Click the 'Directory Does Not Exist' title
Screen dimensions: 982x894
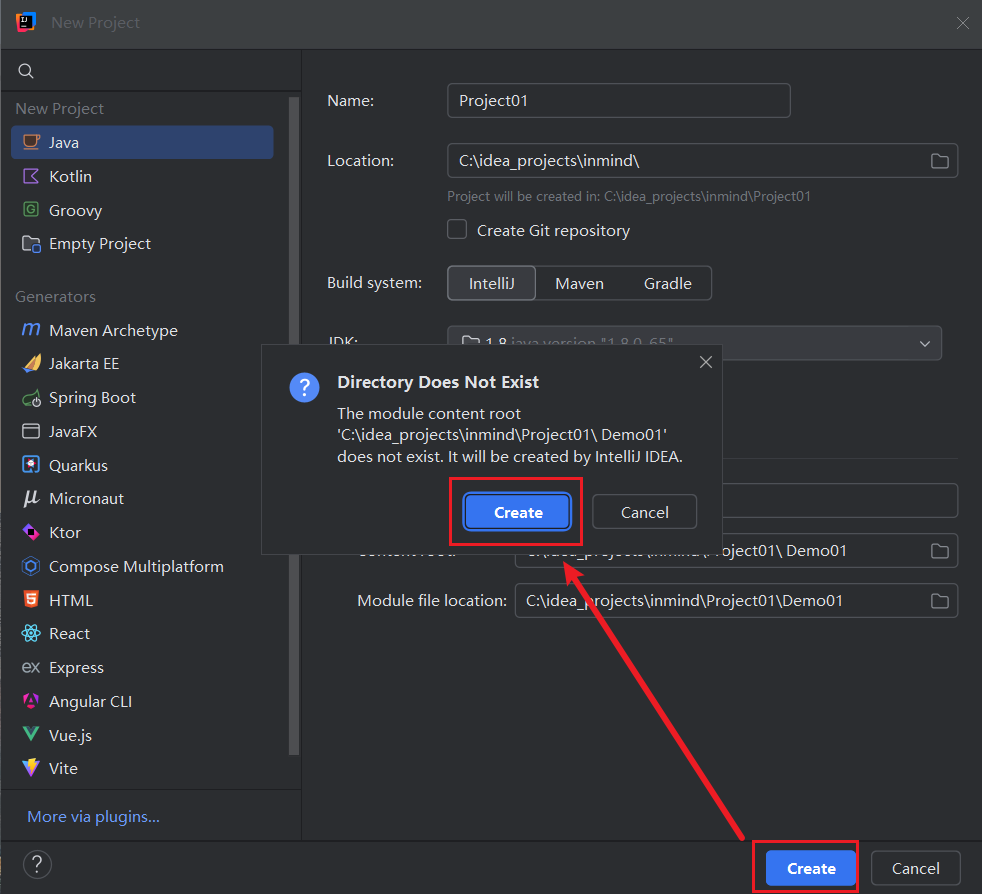tap(438, 382)
